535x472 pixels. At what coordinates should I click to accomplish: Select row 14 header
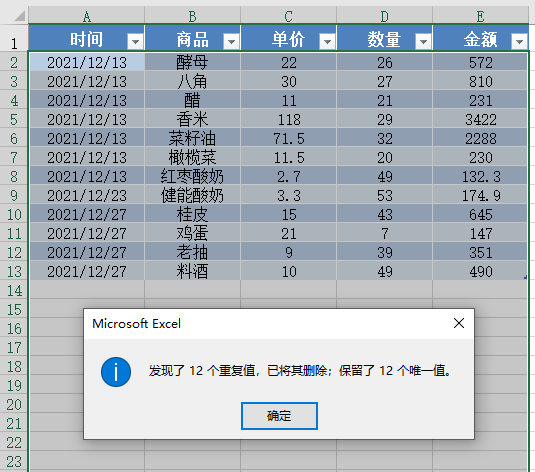click(14, 290)
